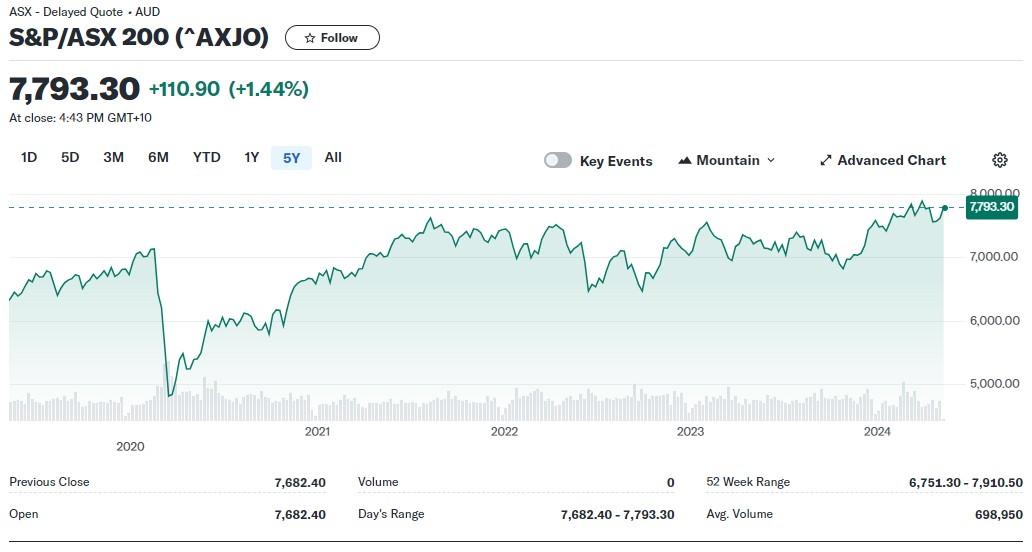Select the 5D time range tab
1032x552 pixels.
(x=70, y=157)
